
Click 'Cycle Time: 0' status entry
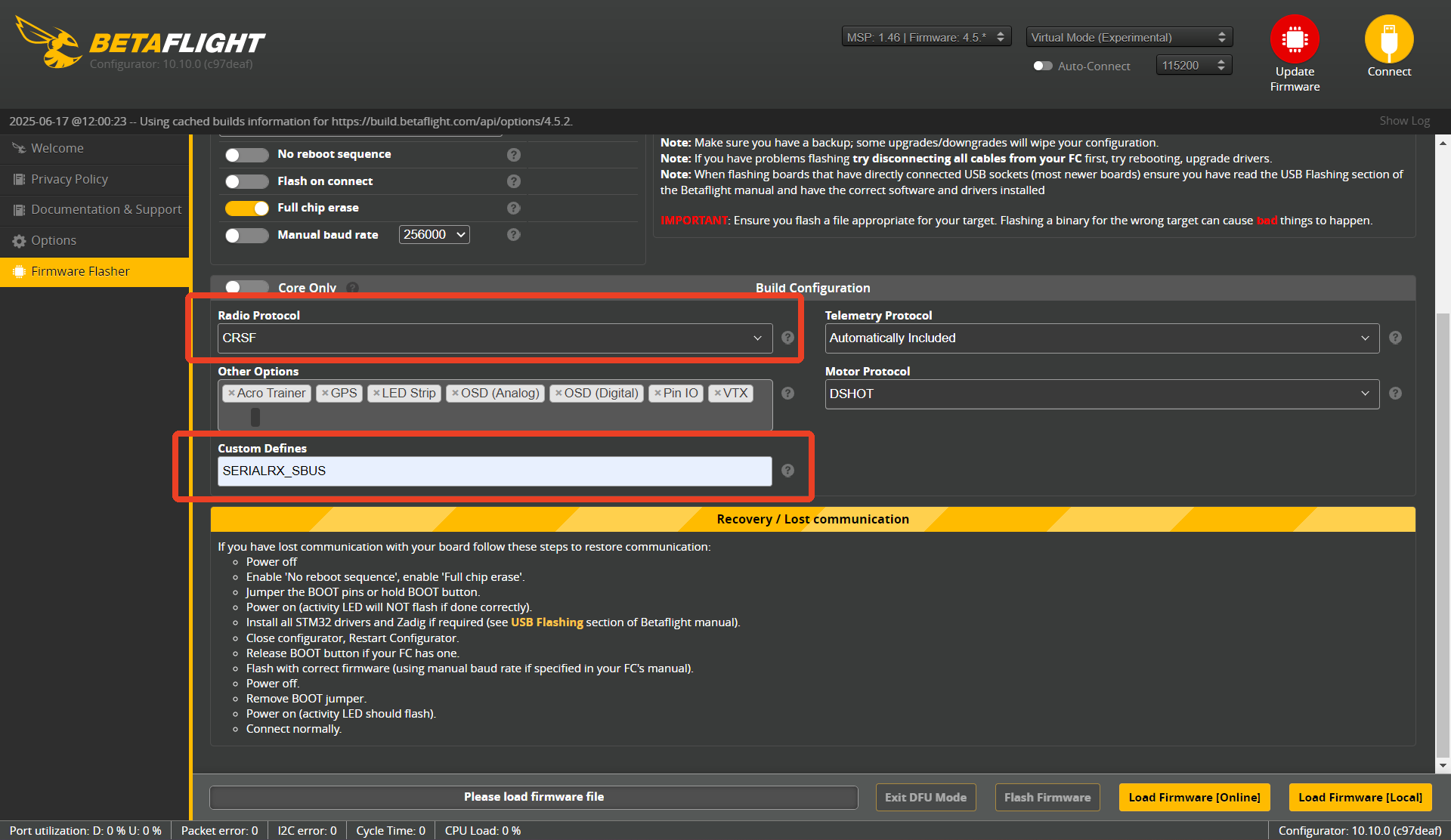(x=391, y=830)
